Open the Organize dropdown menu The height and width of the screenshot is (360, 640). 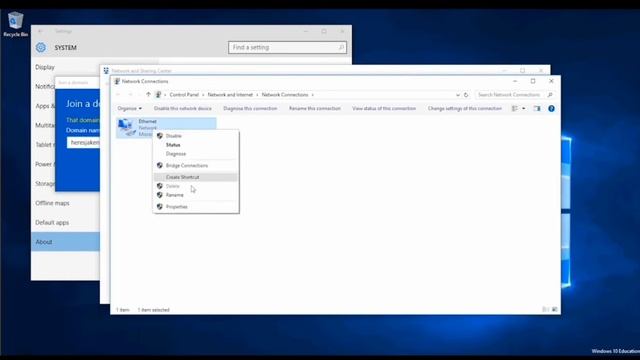[129, 109]
